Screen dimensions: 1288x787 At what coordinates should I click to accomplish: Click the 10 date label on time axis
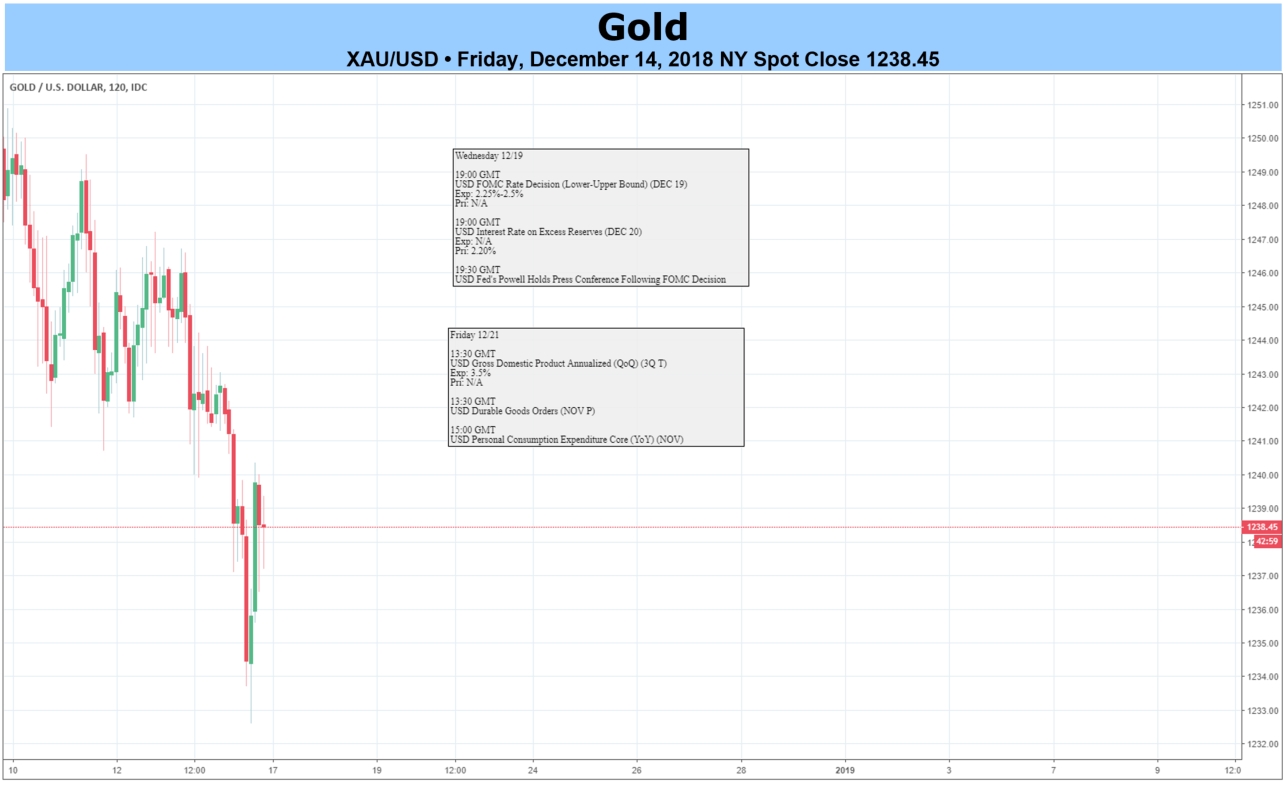coord(13,770)
